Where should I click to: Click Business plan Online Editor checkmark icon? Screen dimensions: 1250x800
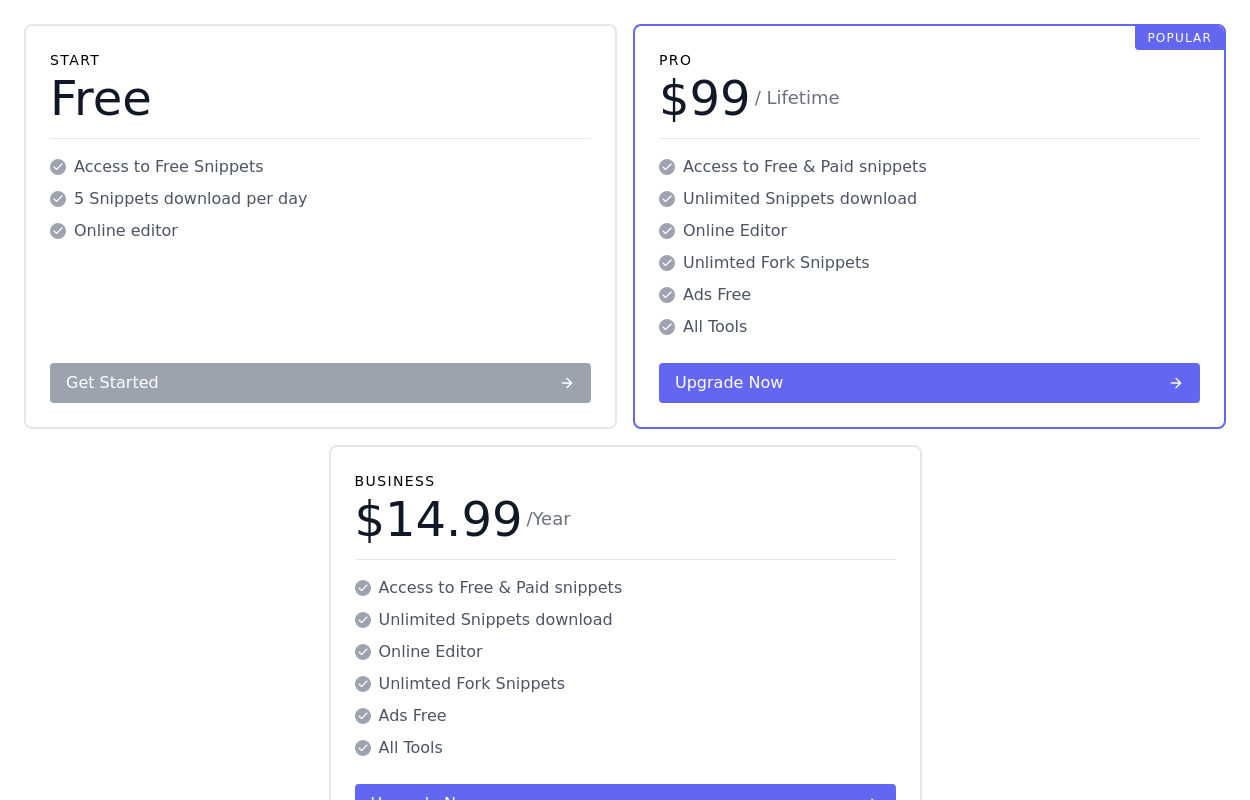(x=363, y=652)
